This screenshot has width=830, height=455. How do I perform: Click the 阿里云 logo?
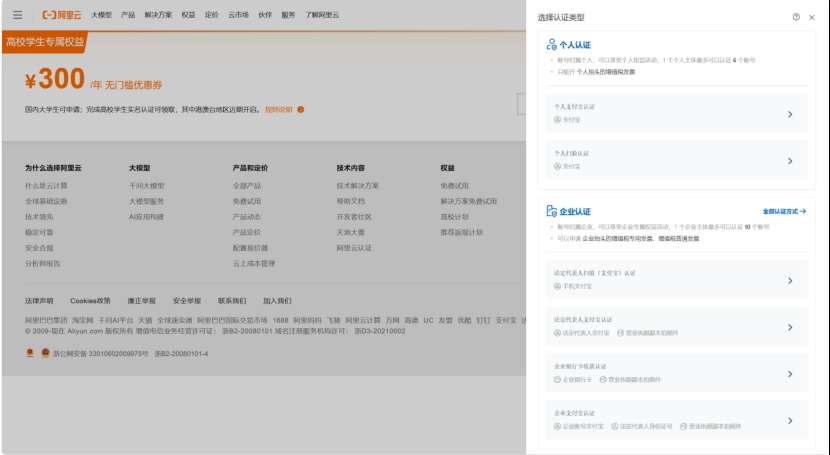coord(62,15)
